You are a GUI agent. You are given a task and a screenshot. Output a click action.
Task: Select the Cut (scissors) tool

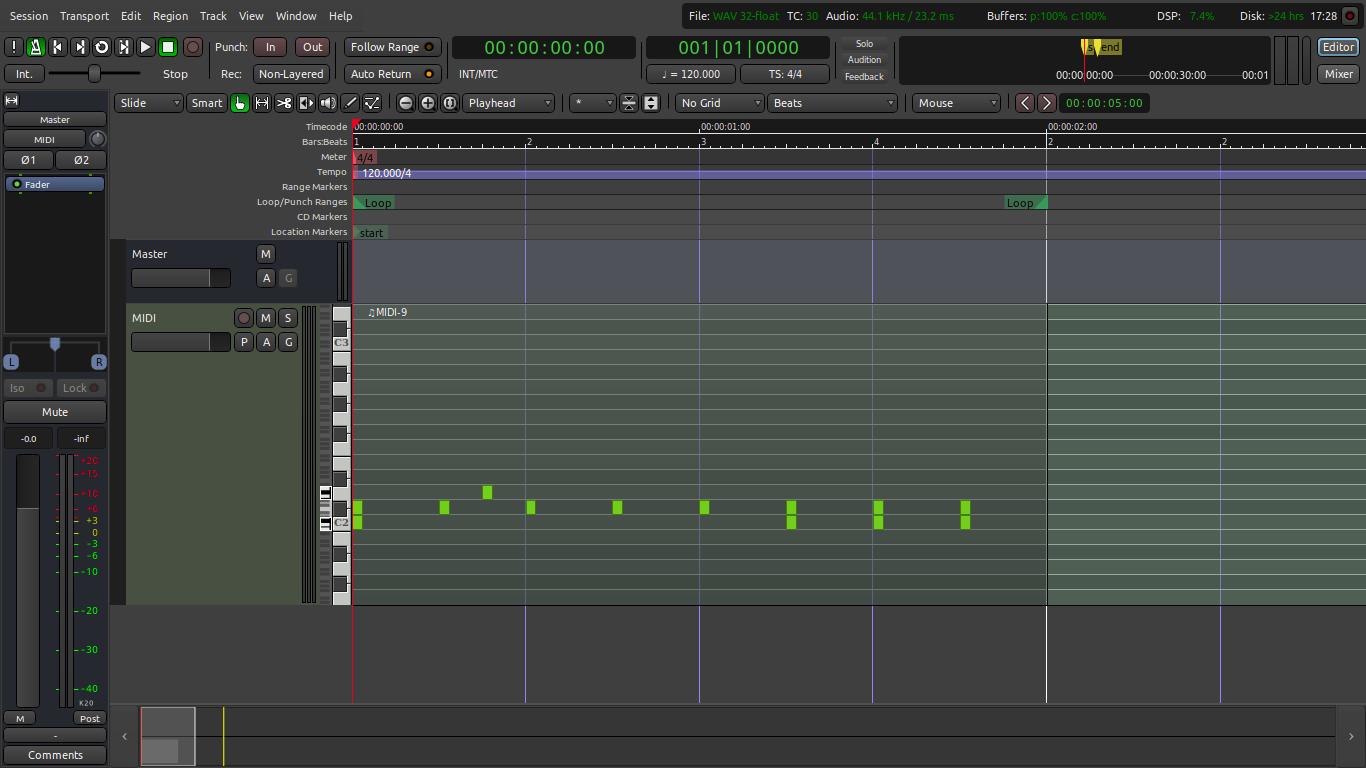(x=284, y=103)
